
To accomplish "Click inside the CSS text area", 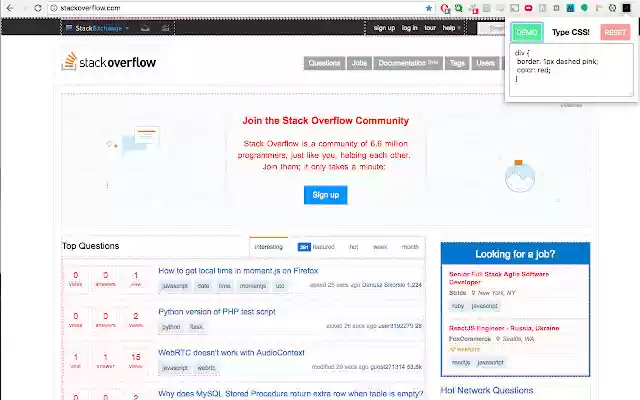I will (x=571, y=70).
